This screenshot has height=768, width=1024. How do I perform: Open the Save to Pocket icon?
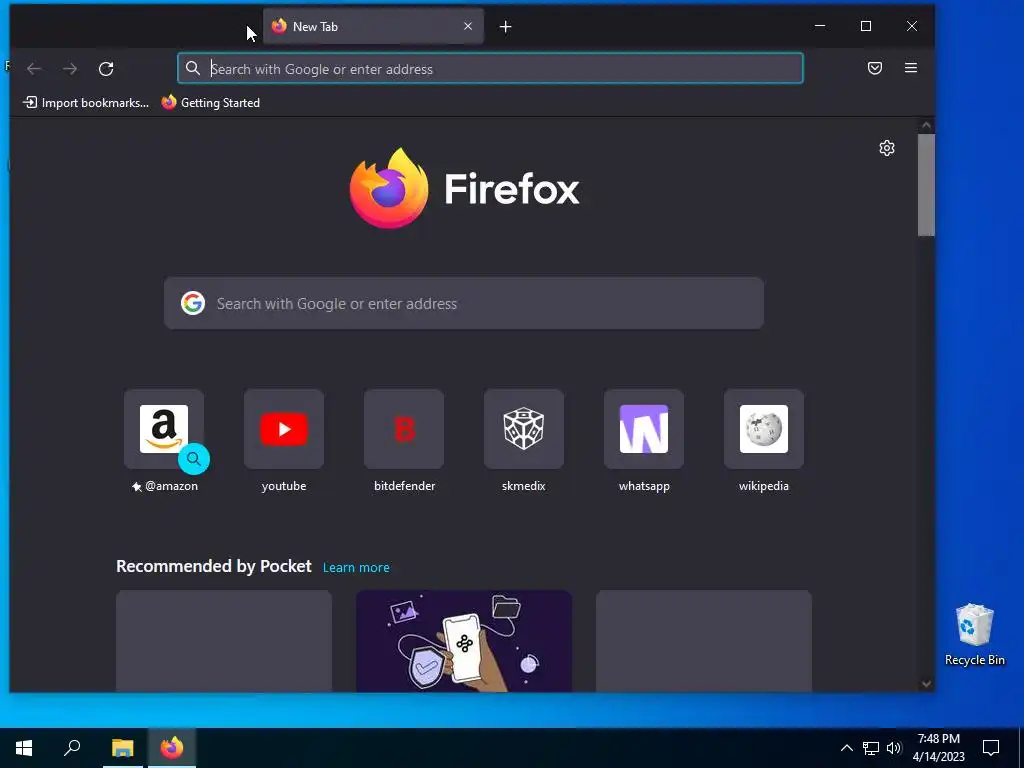(x=875, y=68)
